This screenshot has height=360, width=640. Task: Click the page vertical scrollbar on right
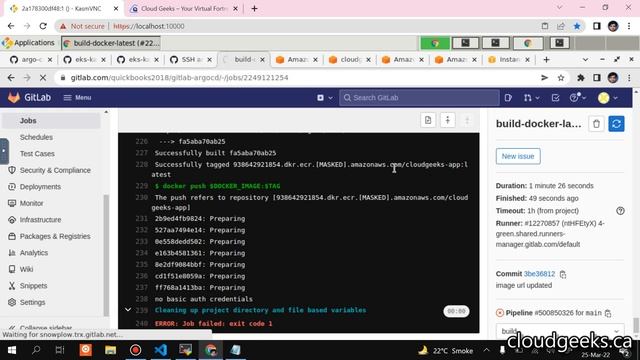pos(636,325)
